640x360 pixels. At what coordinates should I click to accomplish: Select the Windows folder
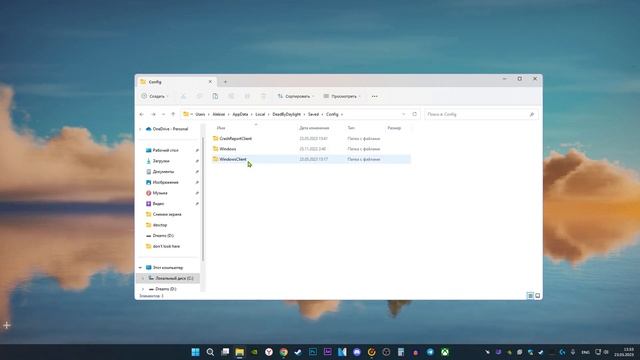[228, 149]
